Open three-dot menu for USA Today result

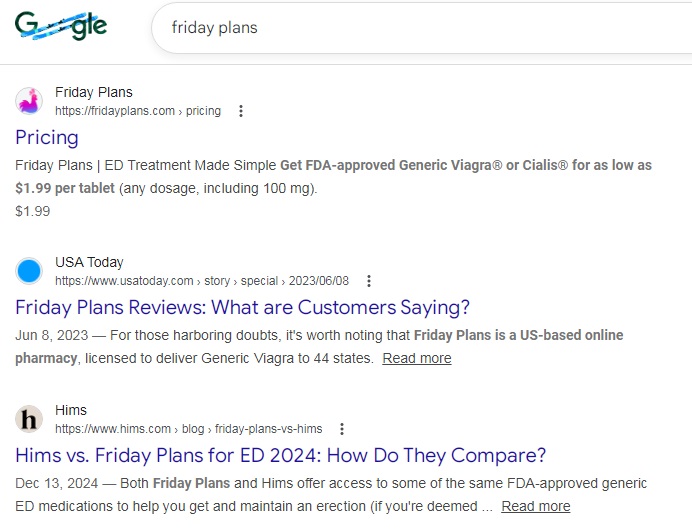point(368,281)
